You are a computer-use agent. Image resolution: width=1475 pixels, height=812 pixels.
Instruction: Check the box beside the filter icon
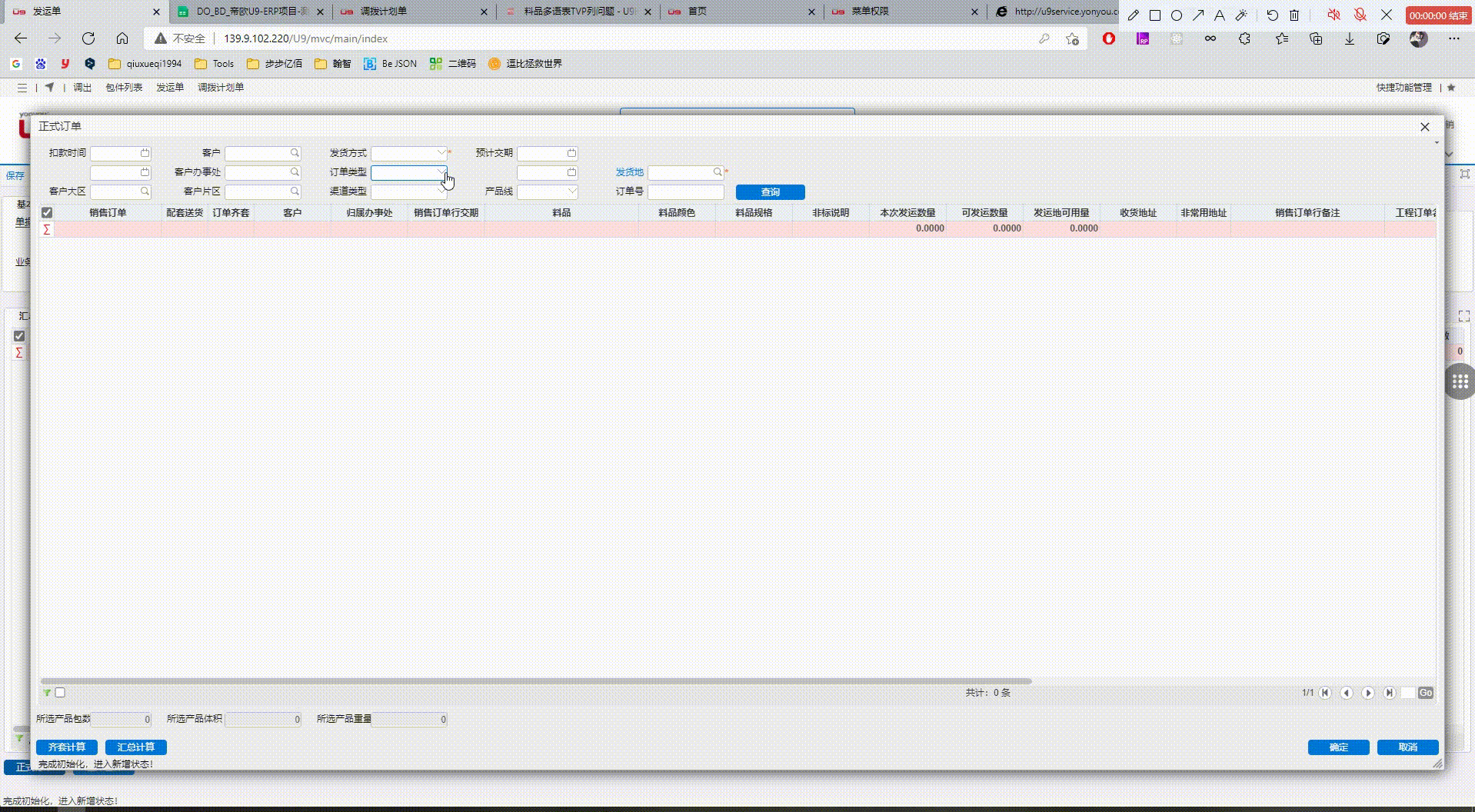tap(60, 693)
